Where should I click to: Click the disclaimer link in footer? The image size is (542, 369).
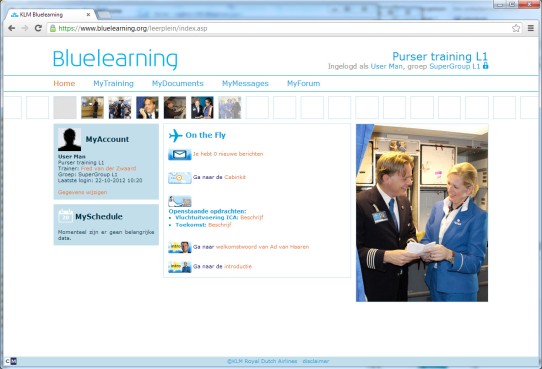[x=316, y=361]
